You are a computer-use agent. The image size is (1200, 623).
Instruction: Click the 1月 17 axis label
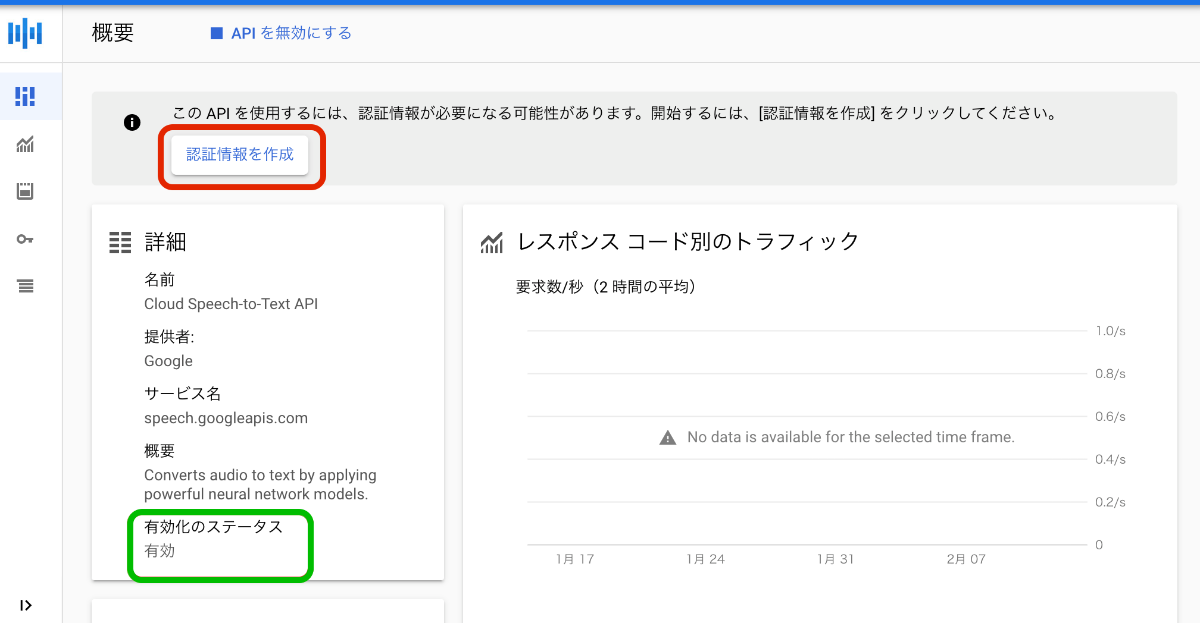575,559
